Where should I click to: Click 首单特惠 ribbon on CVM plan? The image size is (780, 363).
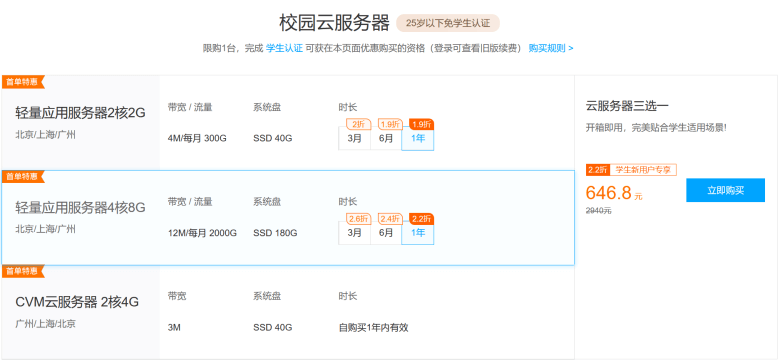[23, 271]
